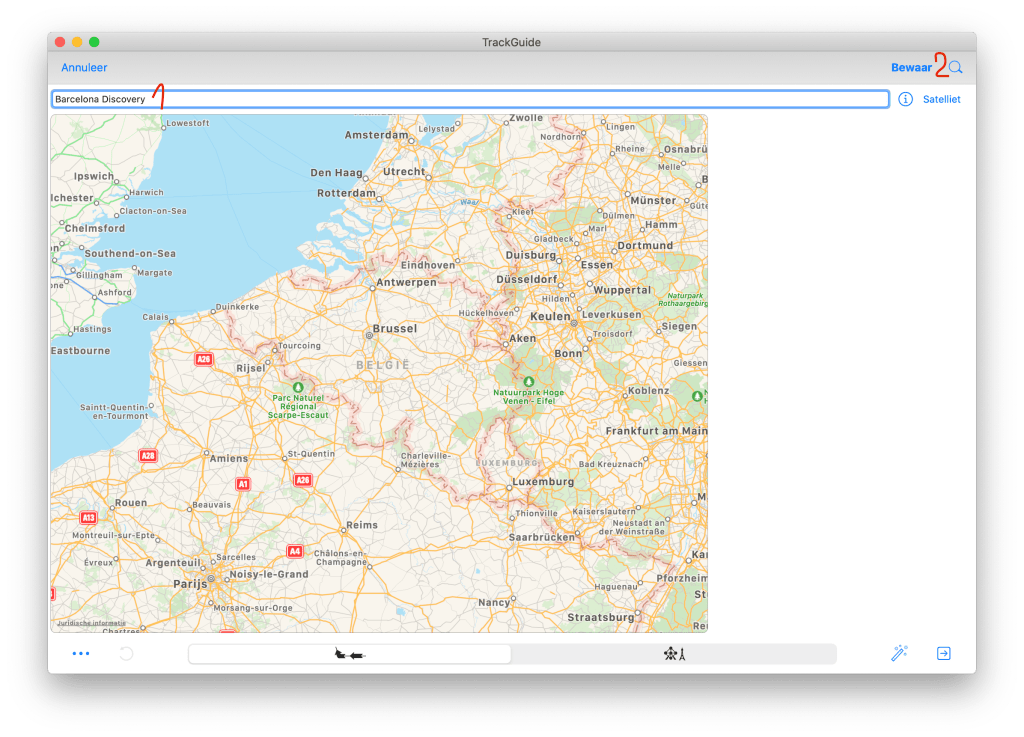Click the undo arrow icon
This screenshot has width=1024, height=737.
126,654
